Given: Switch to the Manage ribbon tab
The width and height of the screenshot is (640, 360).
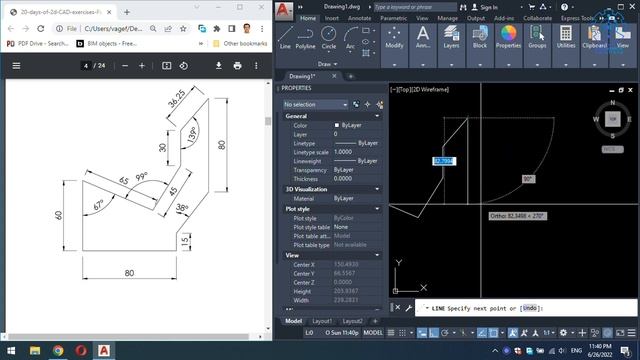Looking at the screenshot, I should pyautogui.click(x=447, y=18).
